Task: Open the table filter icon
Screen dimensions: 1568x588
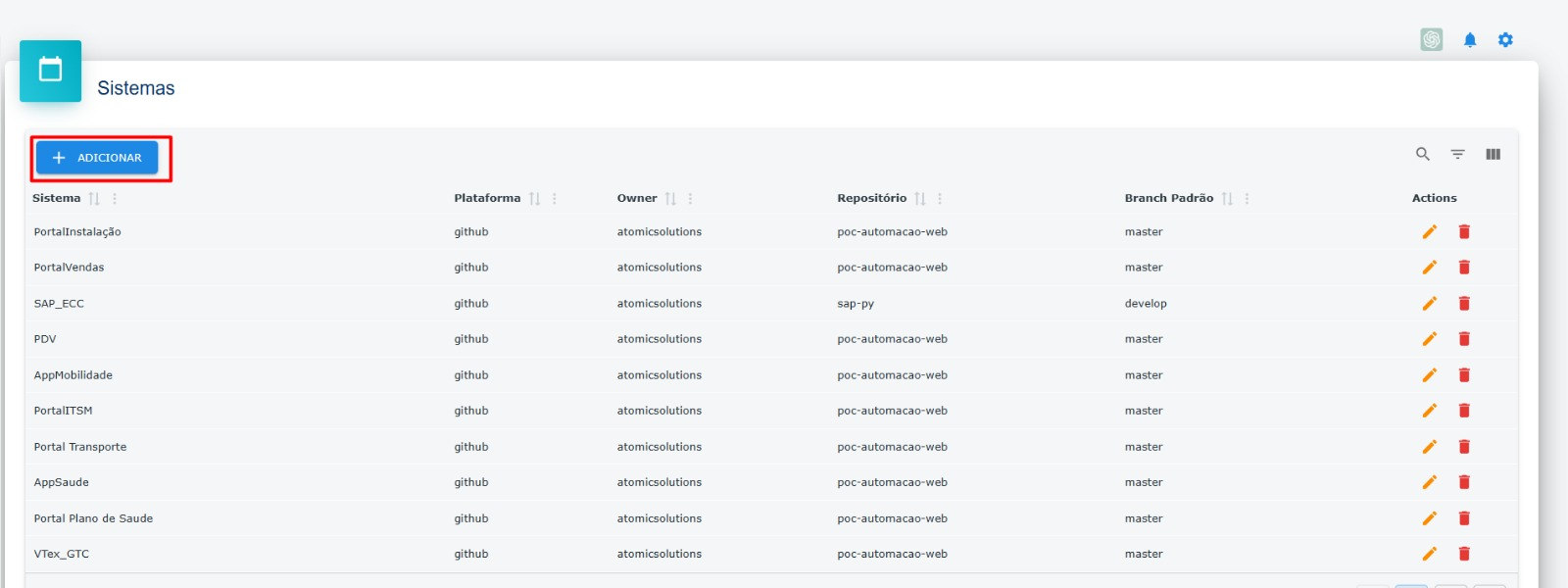Action: pyautogui.click(x=1458, y=154)
